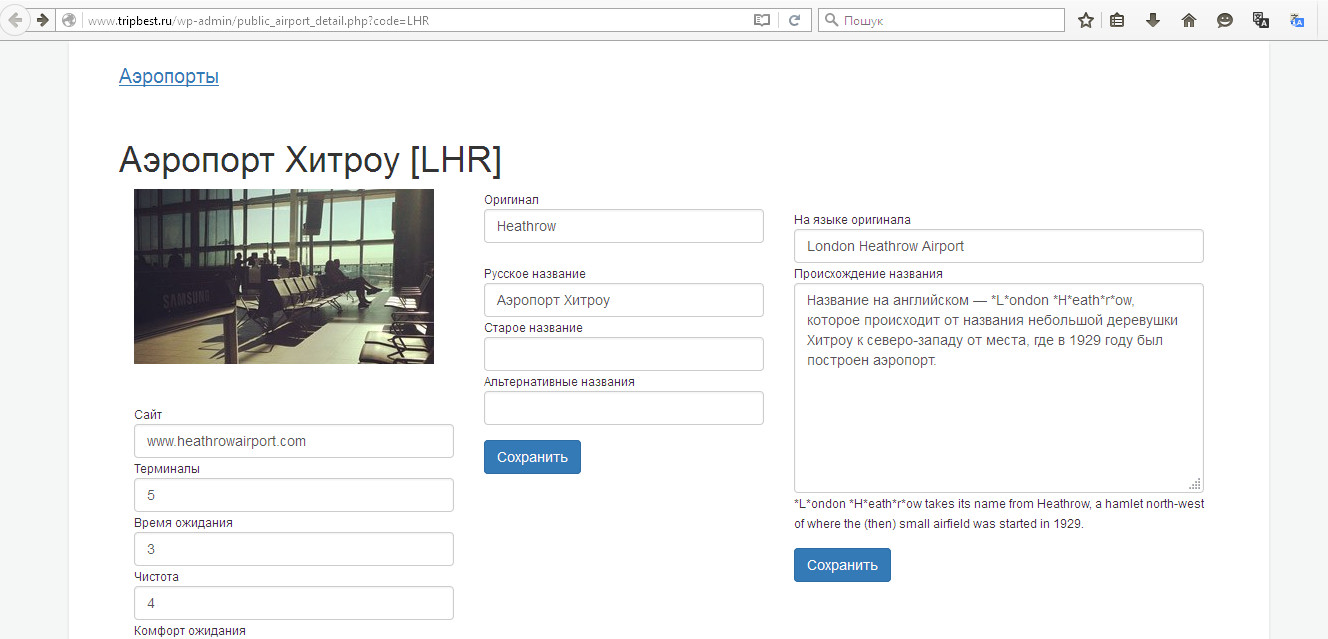Click the blue Google Translate icon
Screen dimensions: 1328x639
(1297, 20)
